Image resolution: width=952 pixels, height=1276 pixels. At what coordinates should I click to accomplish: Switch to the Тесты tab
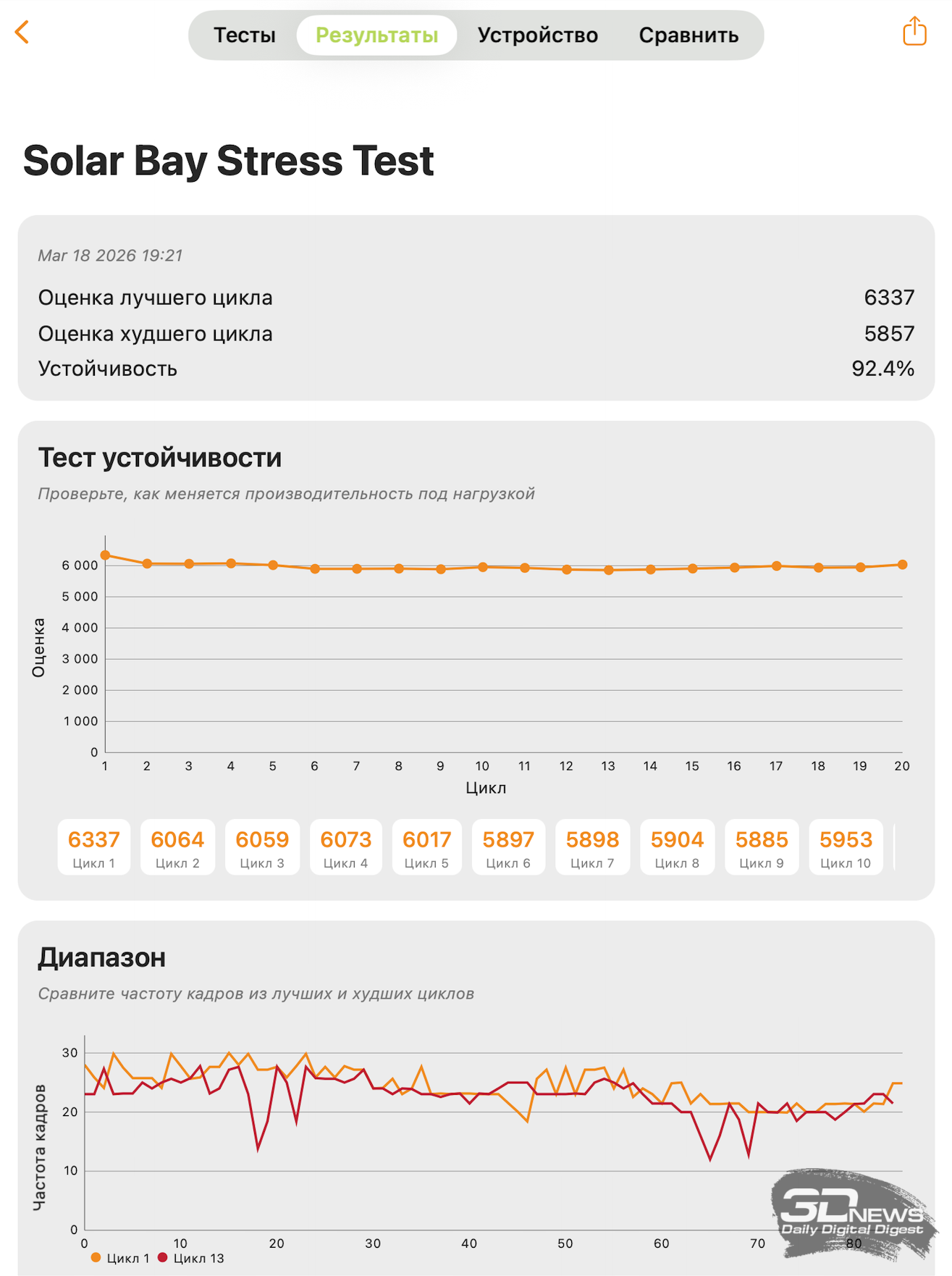pos(245,35)
